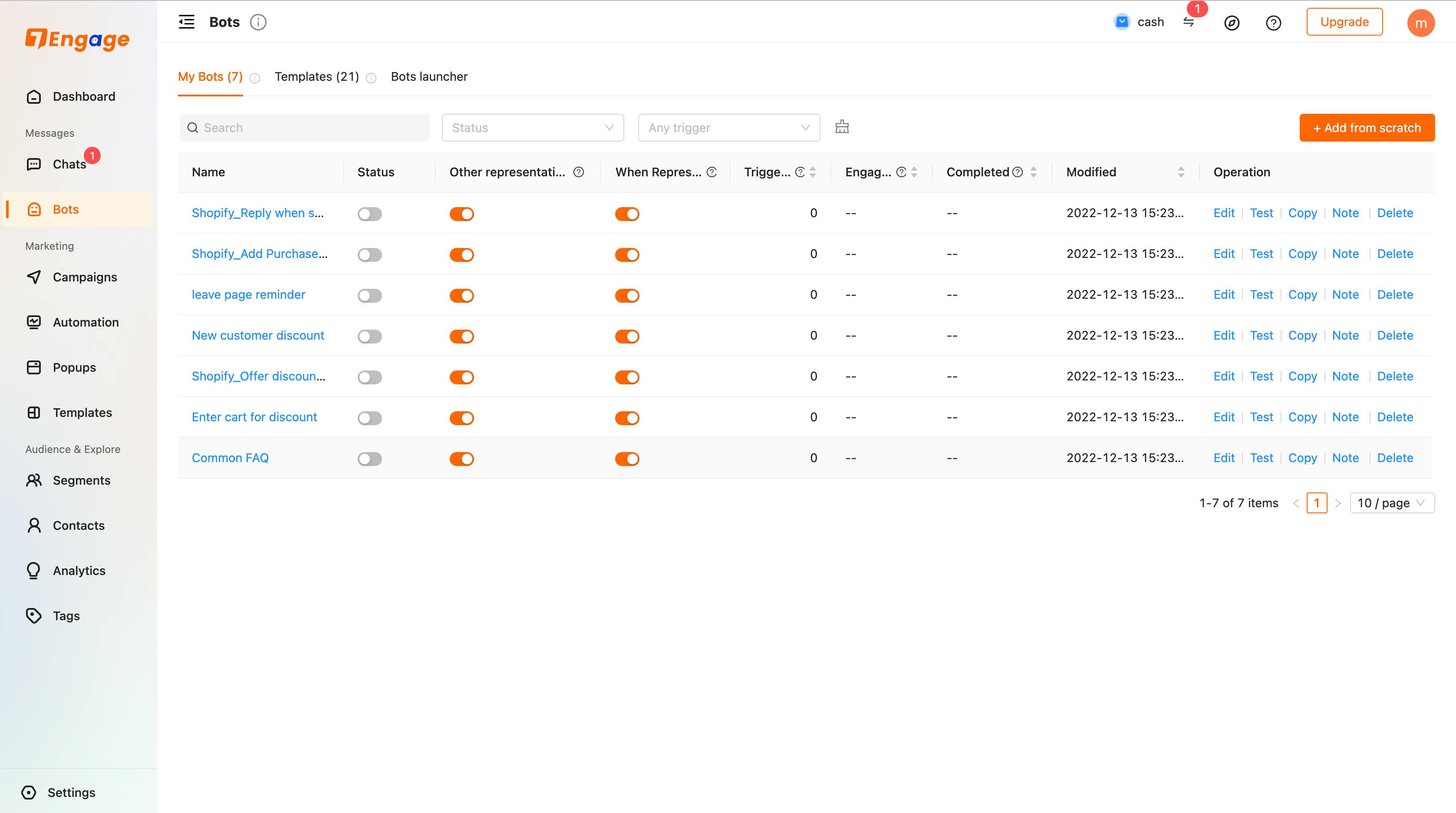The width and height of the screenshot is (1456, 813).
Task: Disable Other representative toggle for New customer discount
Action: (x=462, y=337)
